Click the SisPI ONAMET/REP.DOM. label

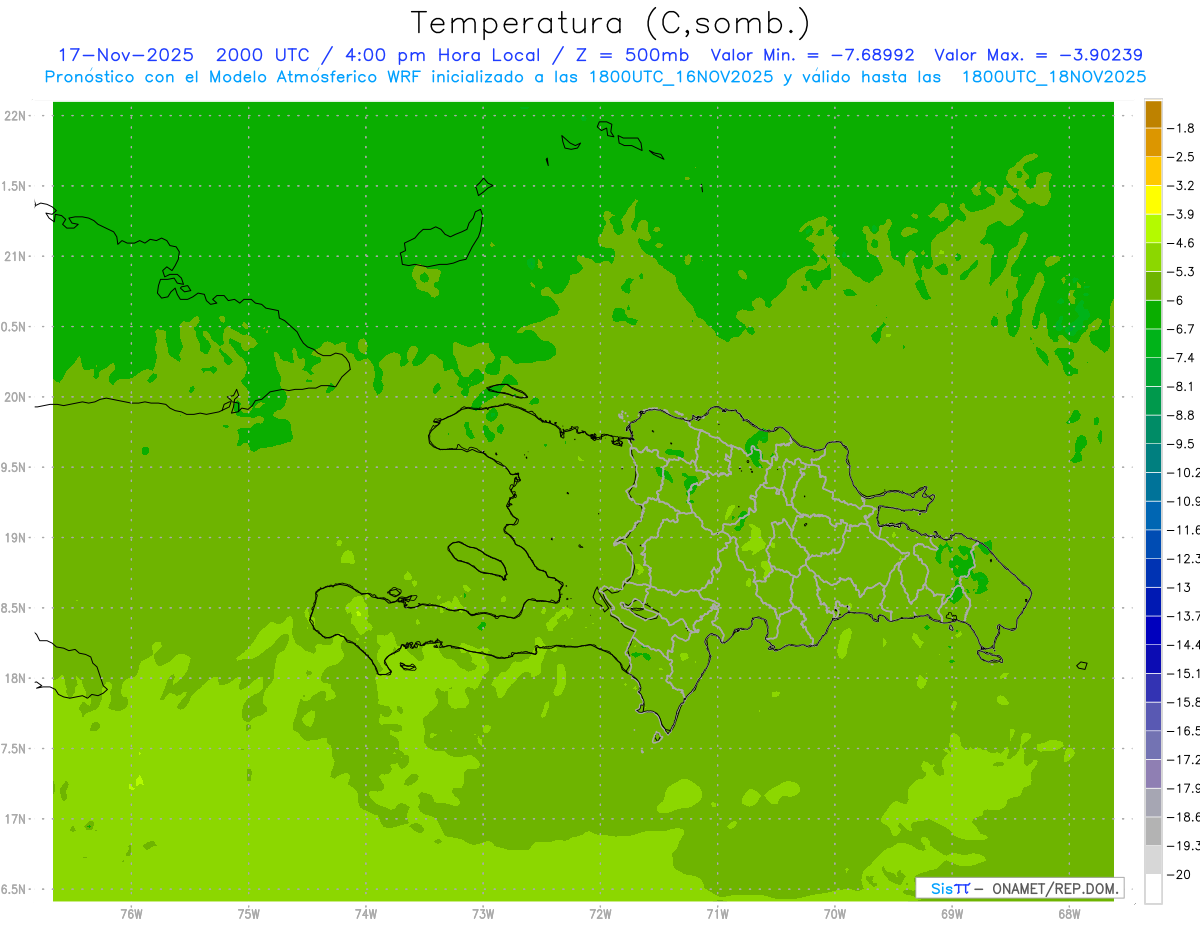tap(1020, 888)
